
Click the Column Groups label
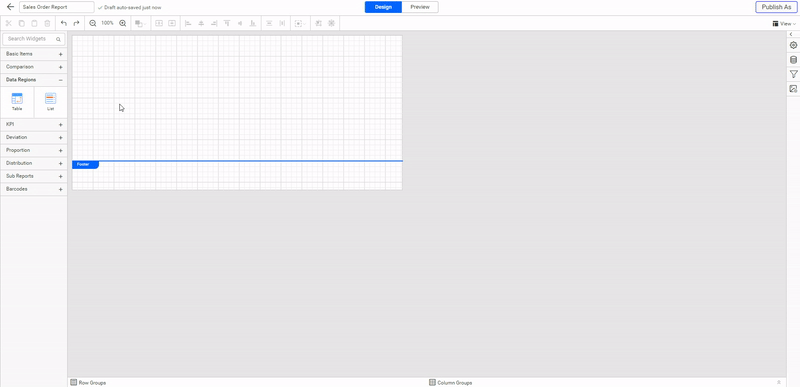pos(455,382)
